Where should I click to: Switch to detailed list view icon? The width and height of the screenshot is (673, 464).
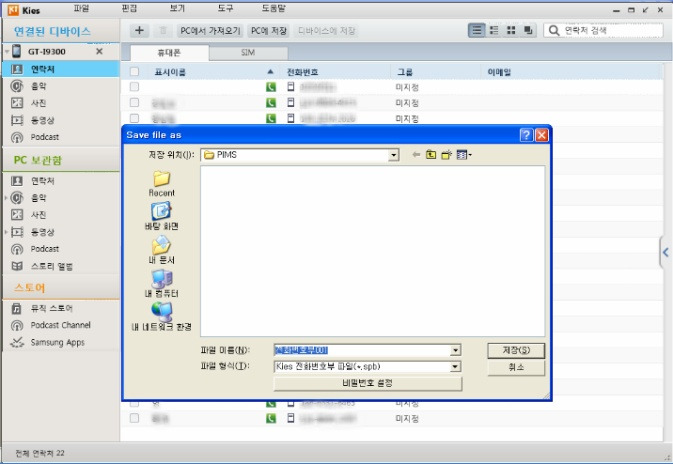coord(494,30)
